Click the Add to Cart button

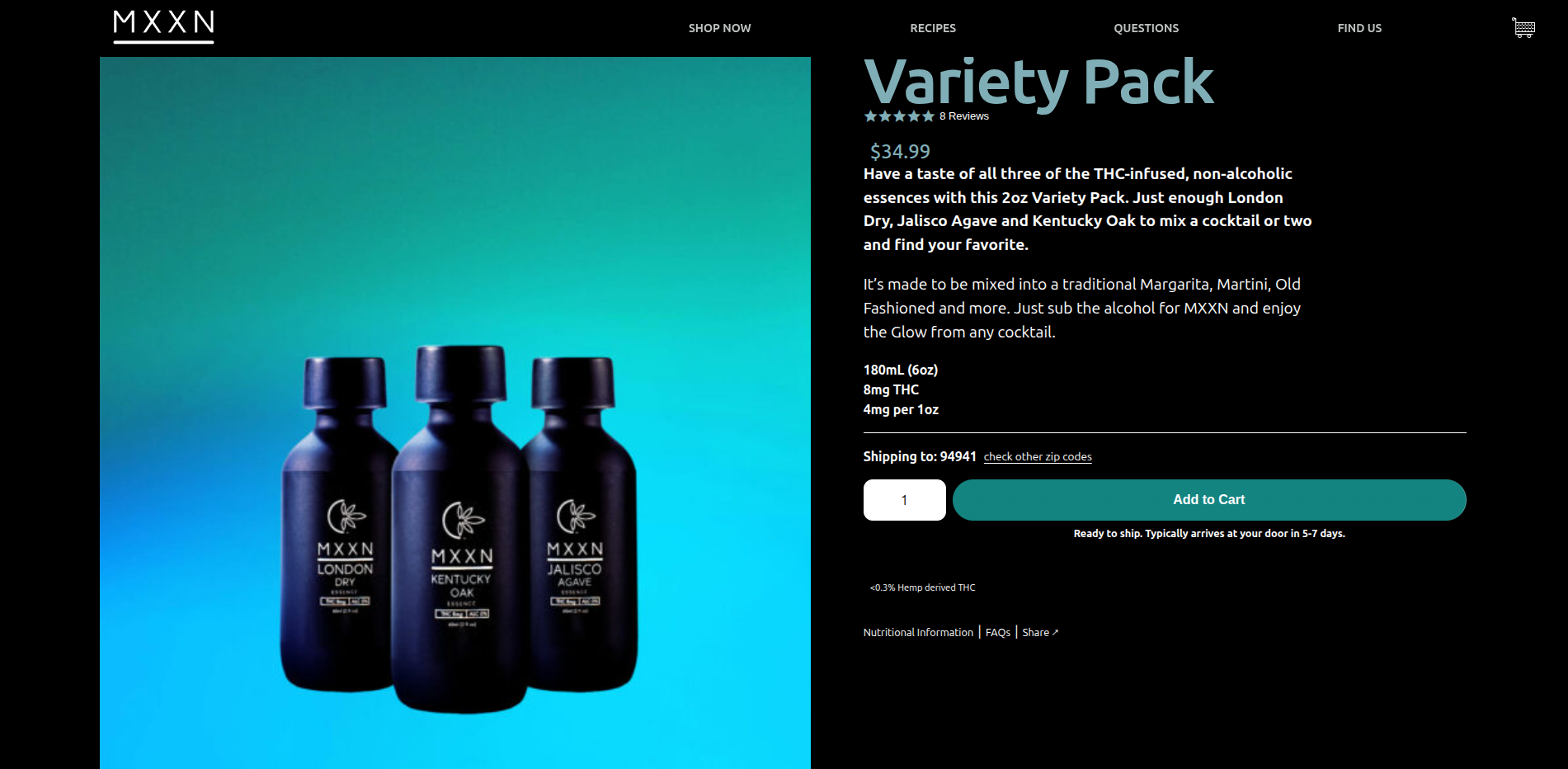[1209, 500]
